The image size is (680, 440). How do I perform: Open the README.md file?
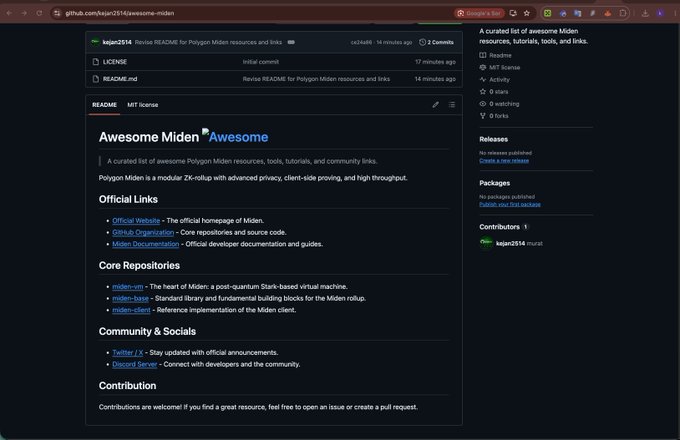[x=120, y=79]
